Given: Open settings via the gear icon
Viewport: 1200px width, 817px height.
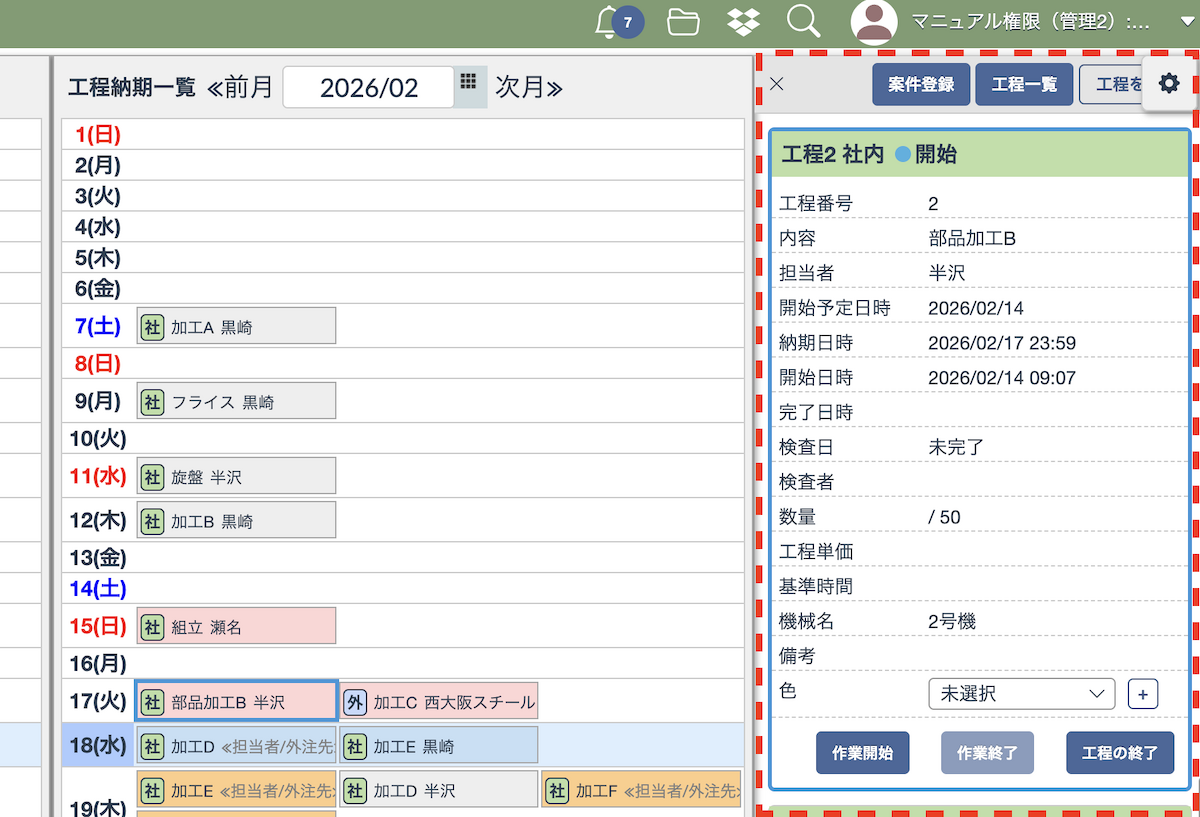Looking at the screenshot, I should [1169, 84].
